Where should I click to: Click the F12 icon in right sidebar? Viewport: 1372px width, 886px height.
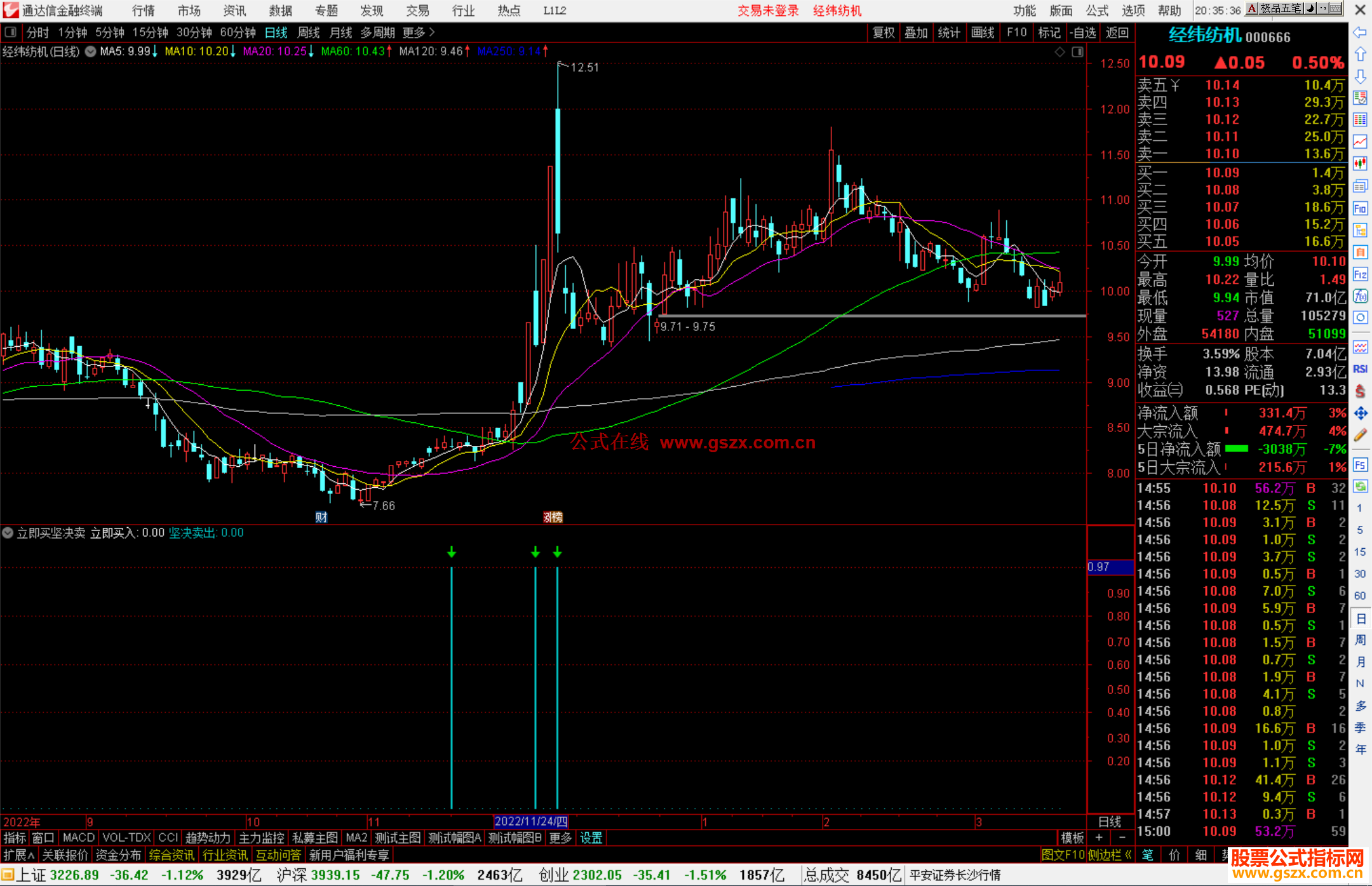pos(1360,274)
